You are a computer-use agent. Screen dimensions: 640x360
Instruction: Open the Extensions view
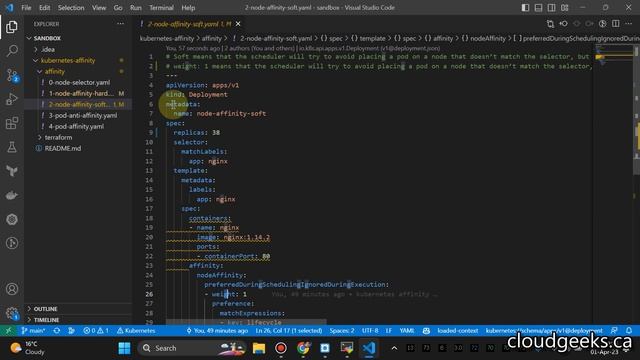point(12,123)
